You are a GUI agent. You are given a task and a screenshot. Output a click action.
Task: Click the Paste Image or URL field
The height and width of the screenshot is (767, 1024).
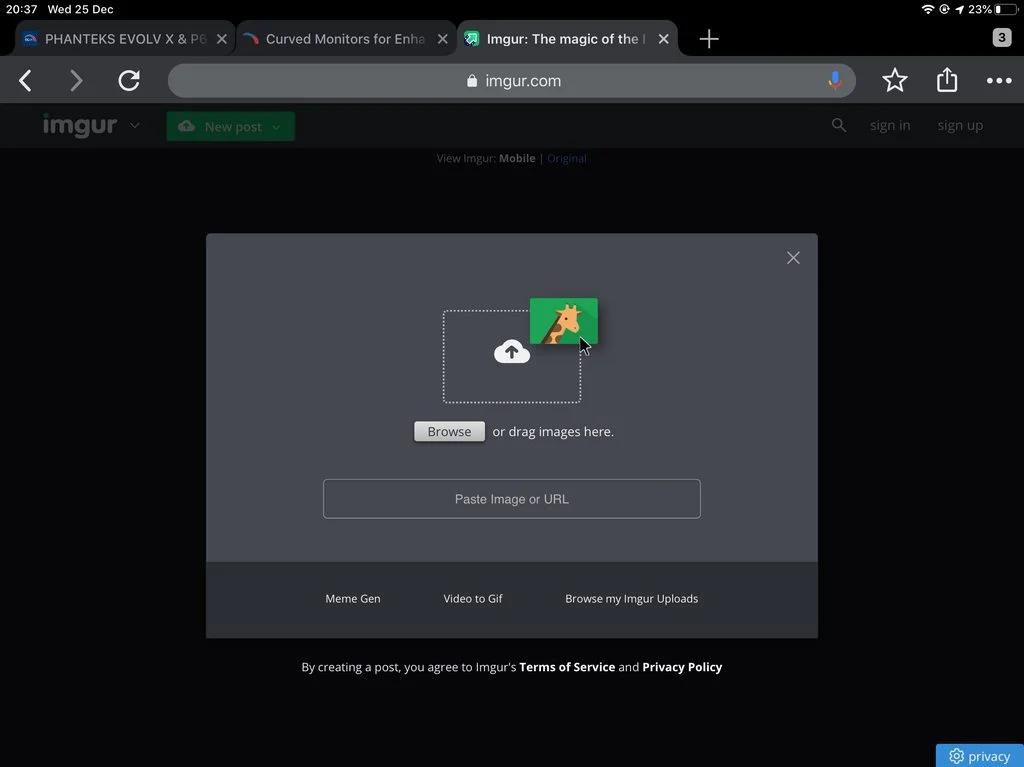tap(511, 498)
